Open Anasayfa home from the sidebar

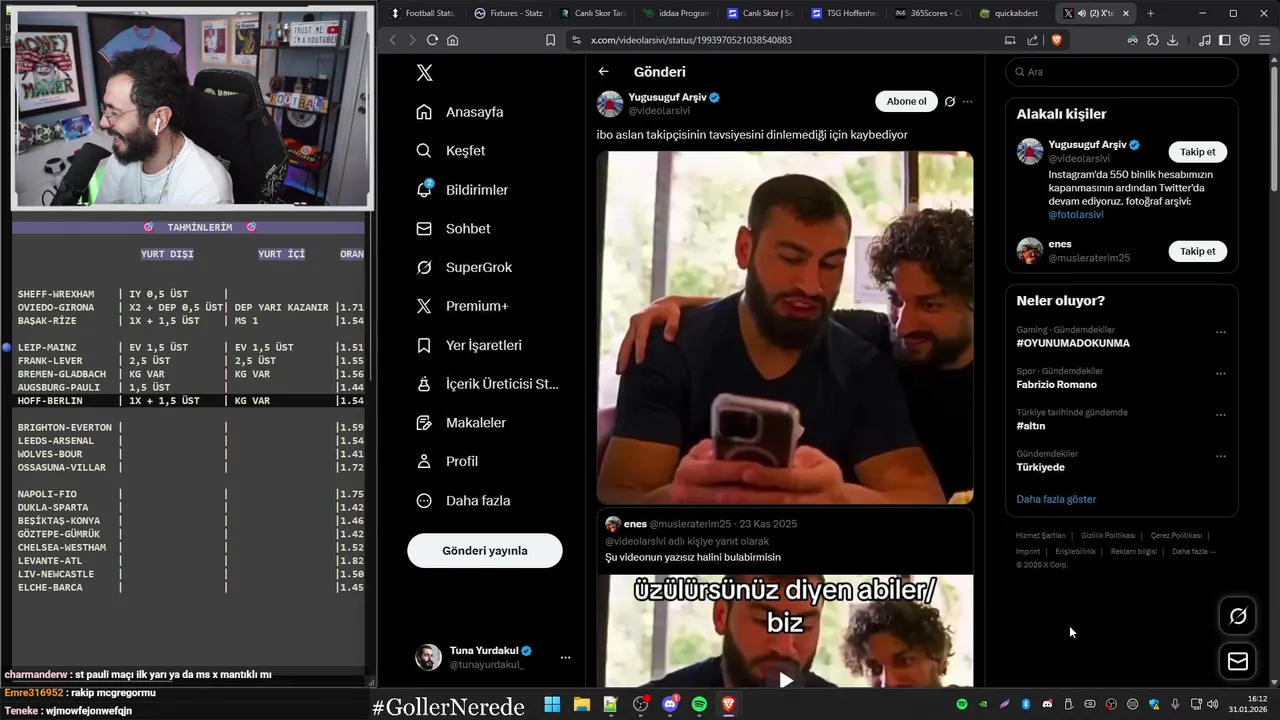[460, 112]
